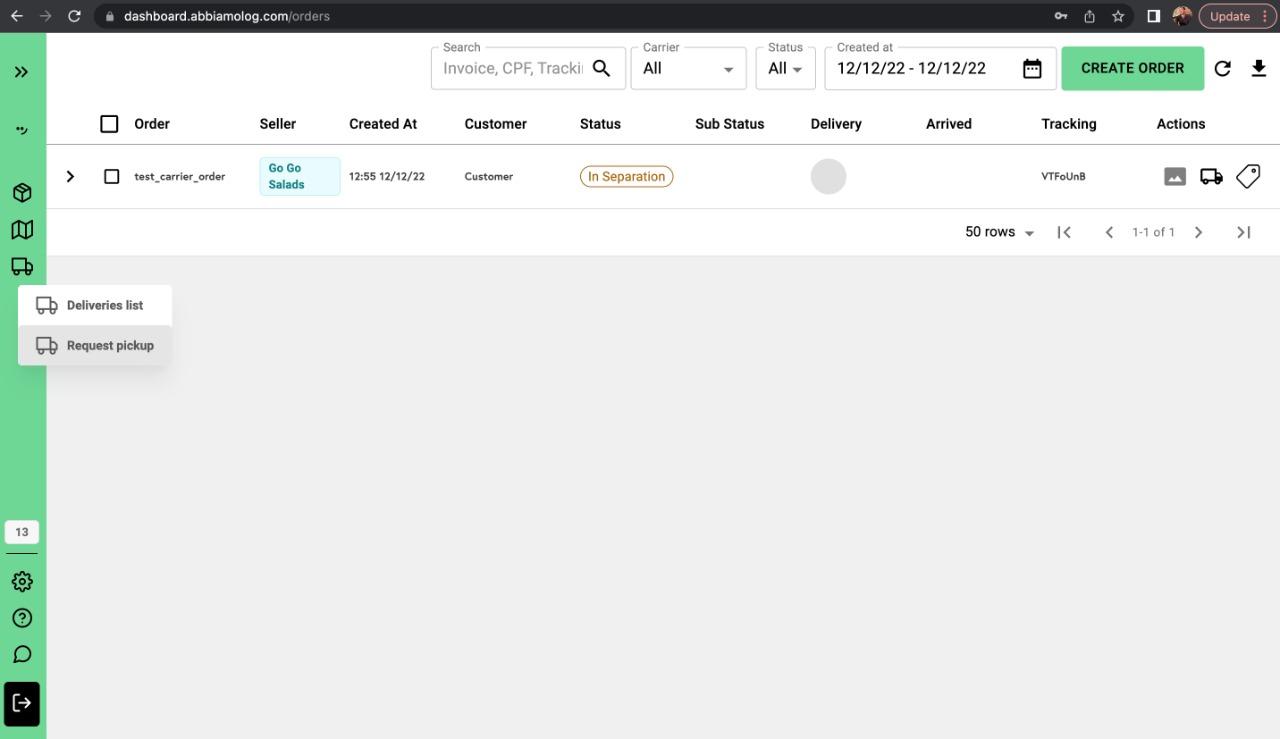Click the download orders icon
This screenshot has height=739, width=1280.
pyautogui.click(x=1258, y=68)
